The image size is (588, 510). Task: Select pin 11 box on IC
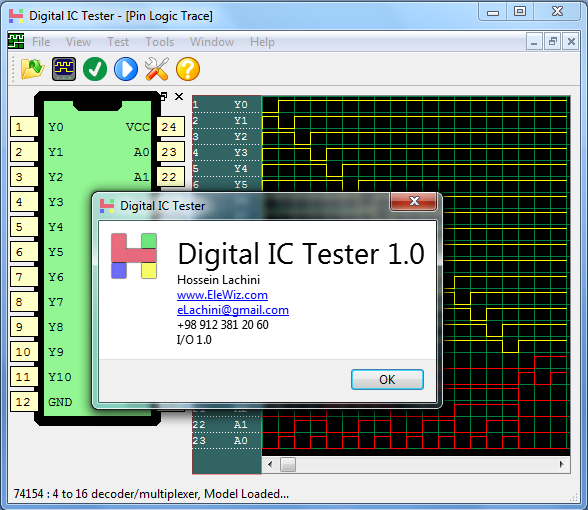[x=24, y=377]
